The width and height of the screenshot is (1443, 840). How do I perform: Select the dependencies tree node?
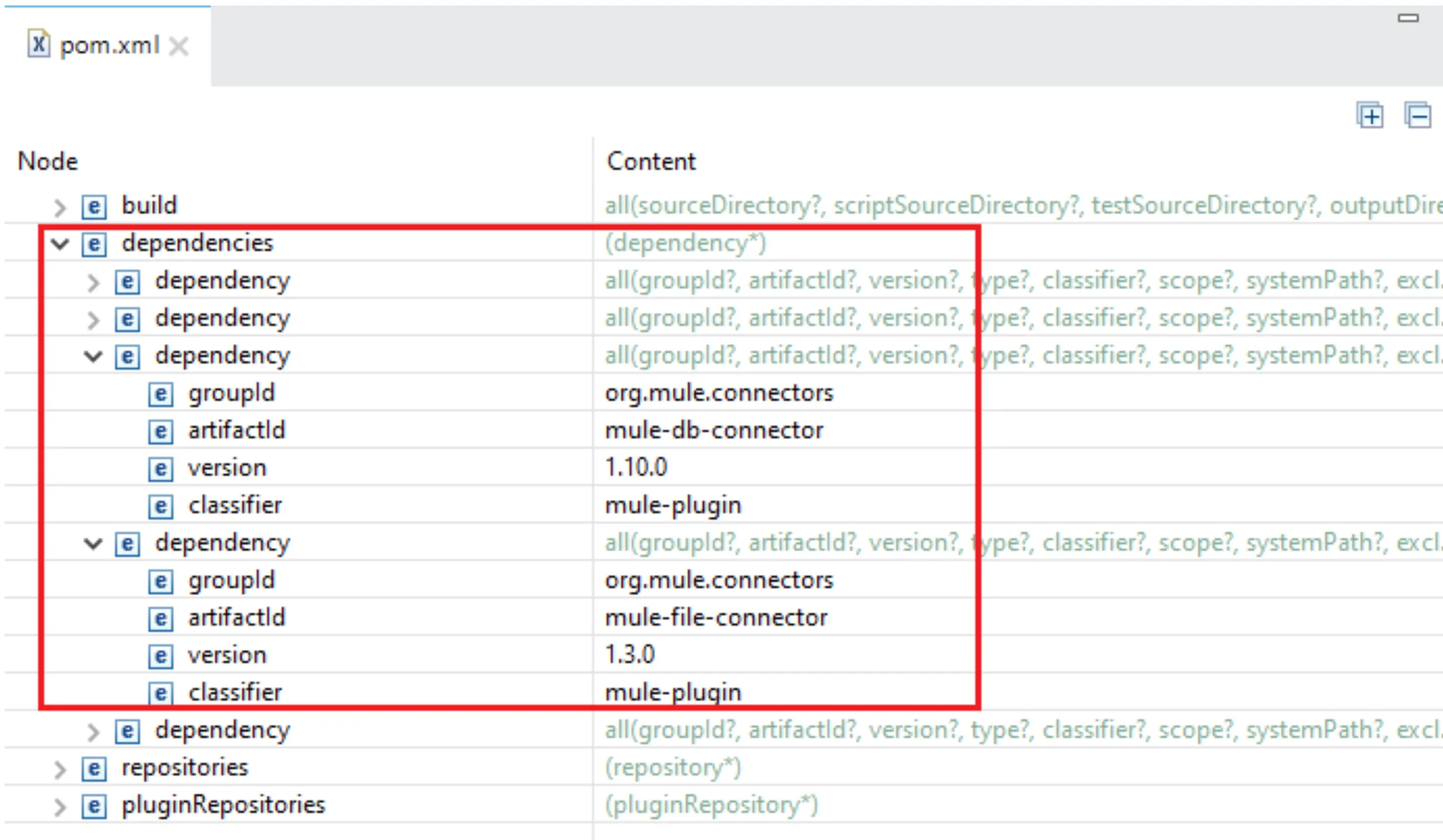(x=197, y=243)
